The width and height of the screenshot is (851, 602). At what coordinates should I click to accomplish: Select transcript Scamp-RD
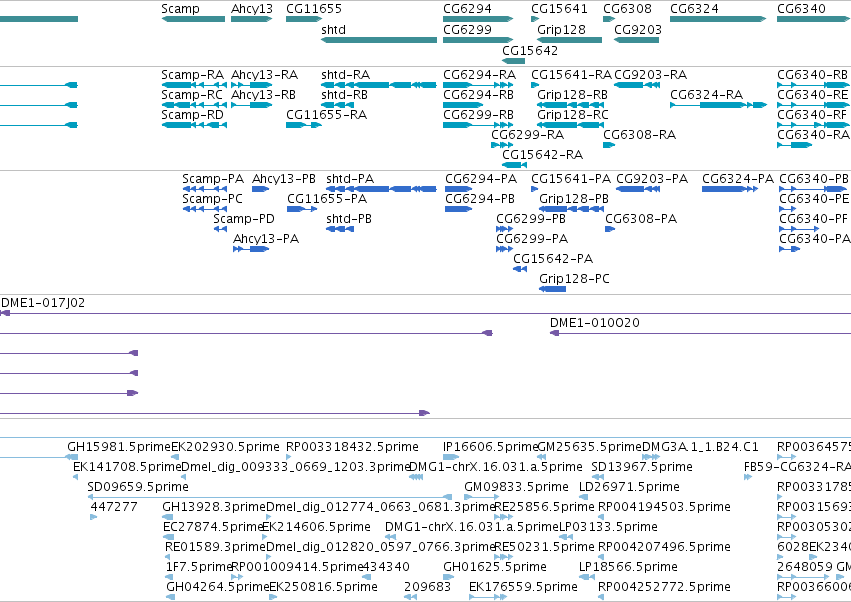192,115
